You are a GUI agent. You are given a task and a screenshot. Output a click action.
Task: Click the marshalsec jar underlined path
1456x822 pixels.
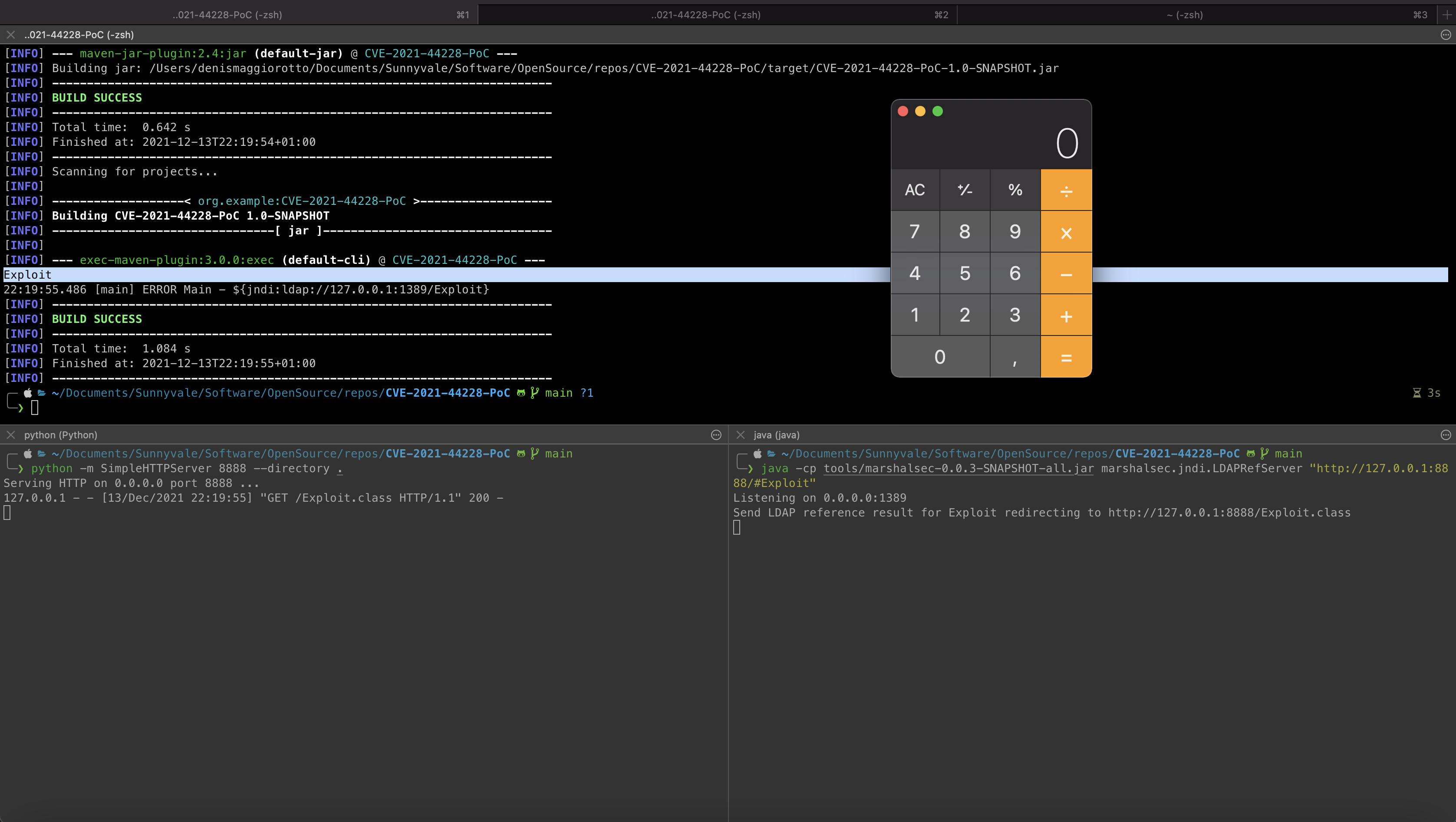click(x=958, y=468)
